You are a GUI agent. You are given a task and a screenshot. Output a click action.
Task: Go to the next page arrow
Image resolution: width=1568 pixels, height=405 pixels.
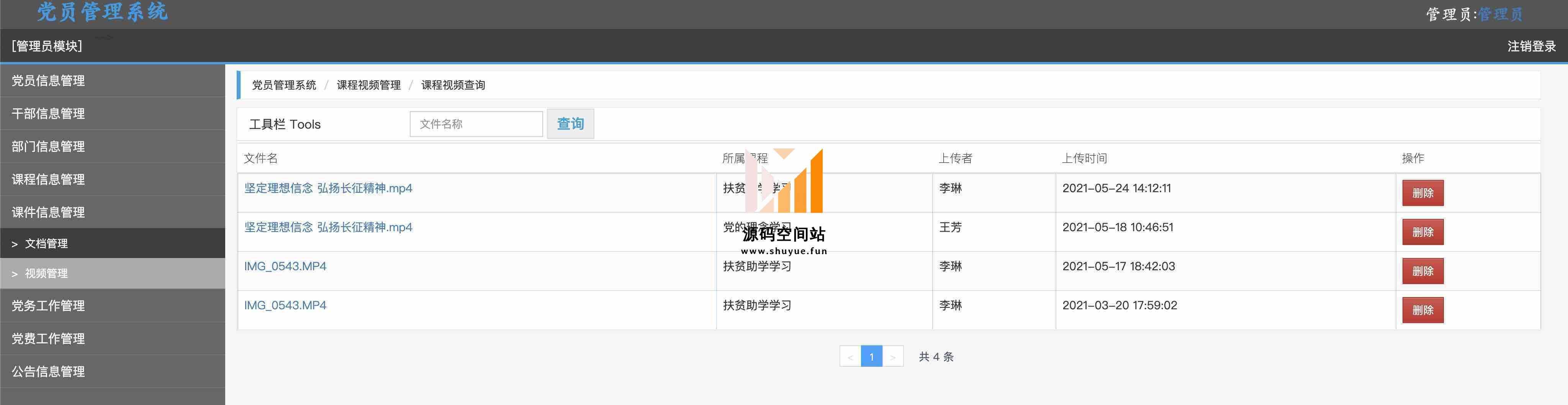893,357
